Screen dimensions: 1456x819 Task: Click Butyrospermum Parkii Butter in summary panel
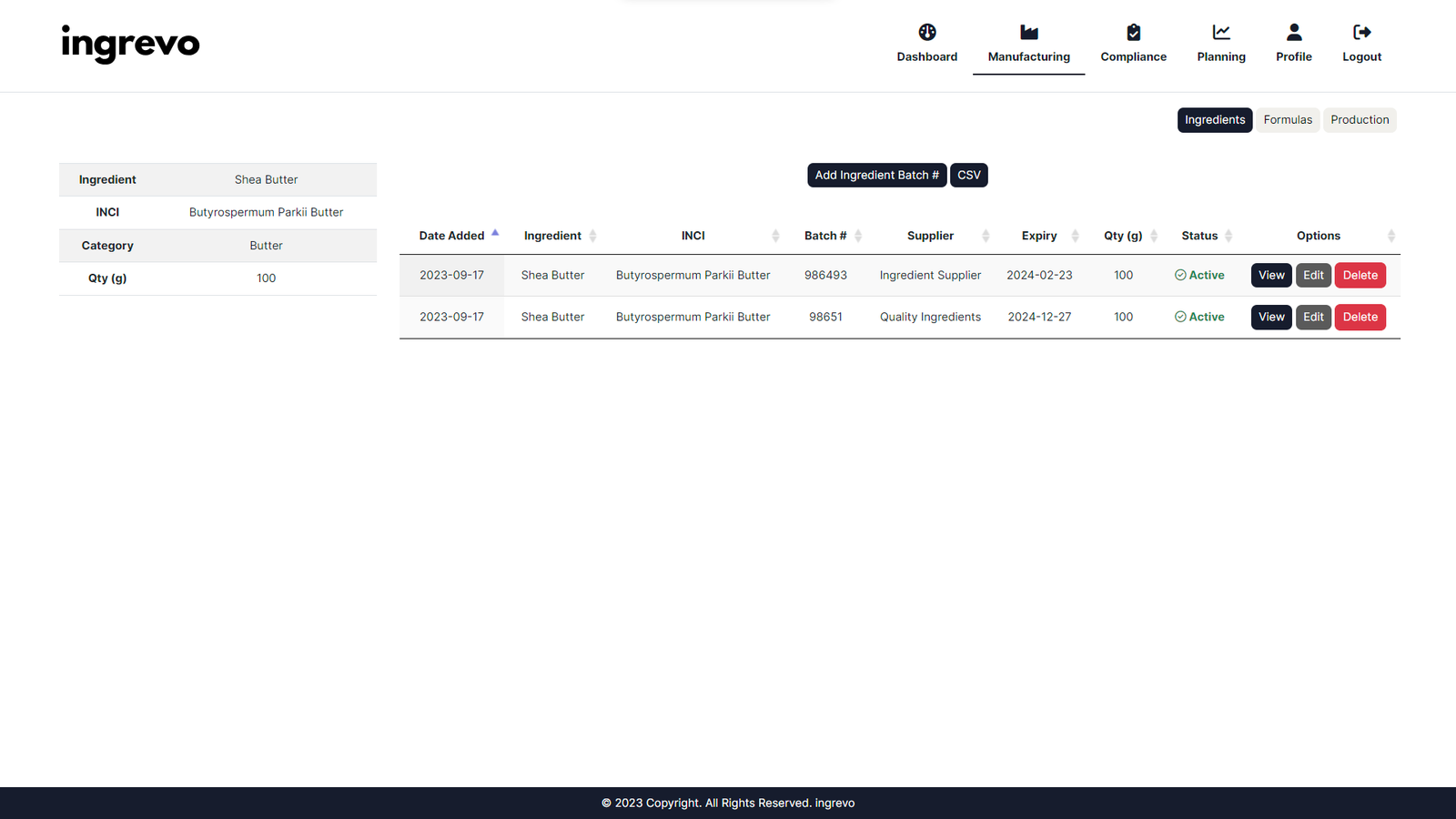(x=266, y=212)
